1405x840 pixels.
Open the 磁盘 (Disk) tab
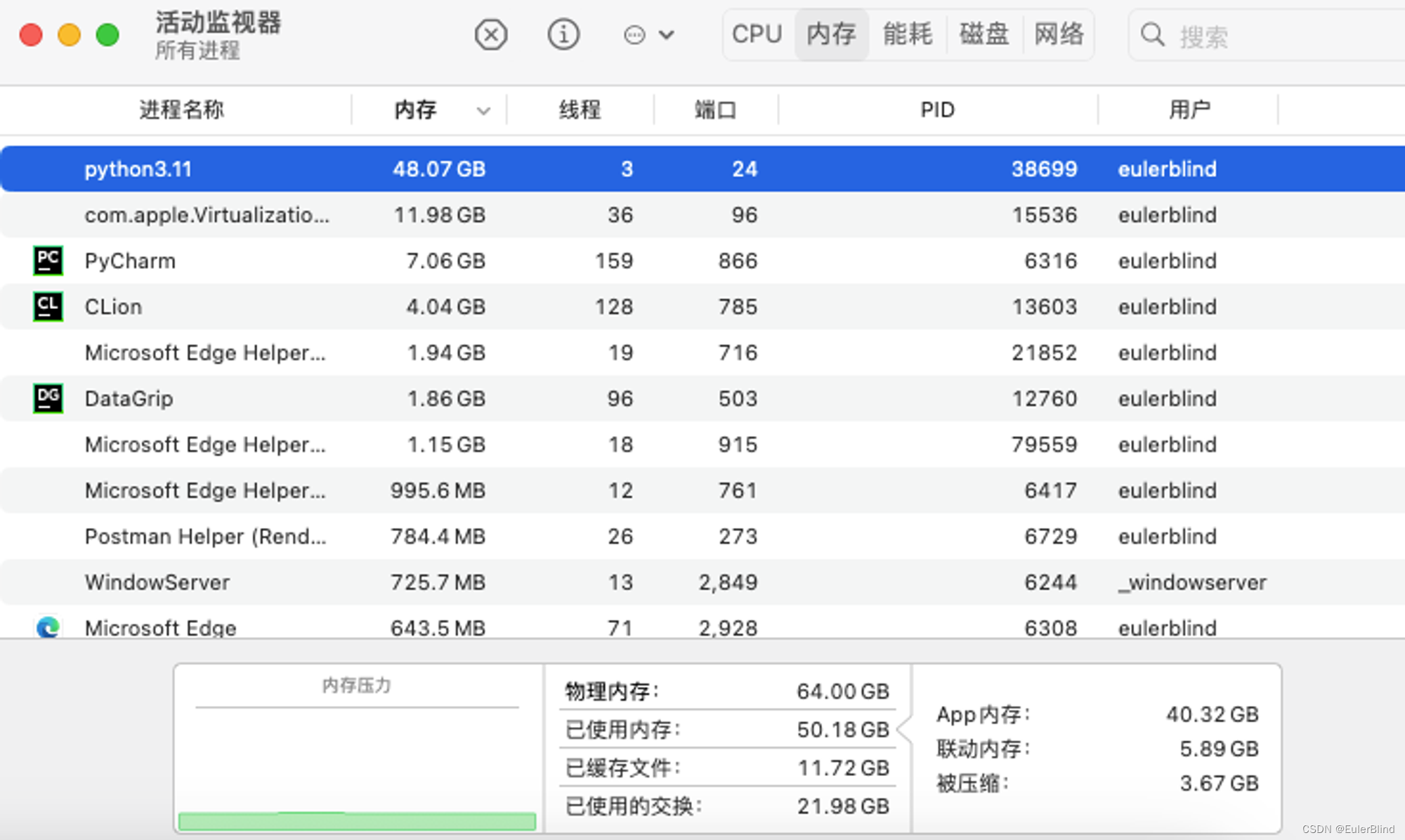click(983, 34)
